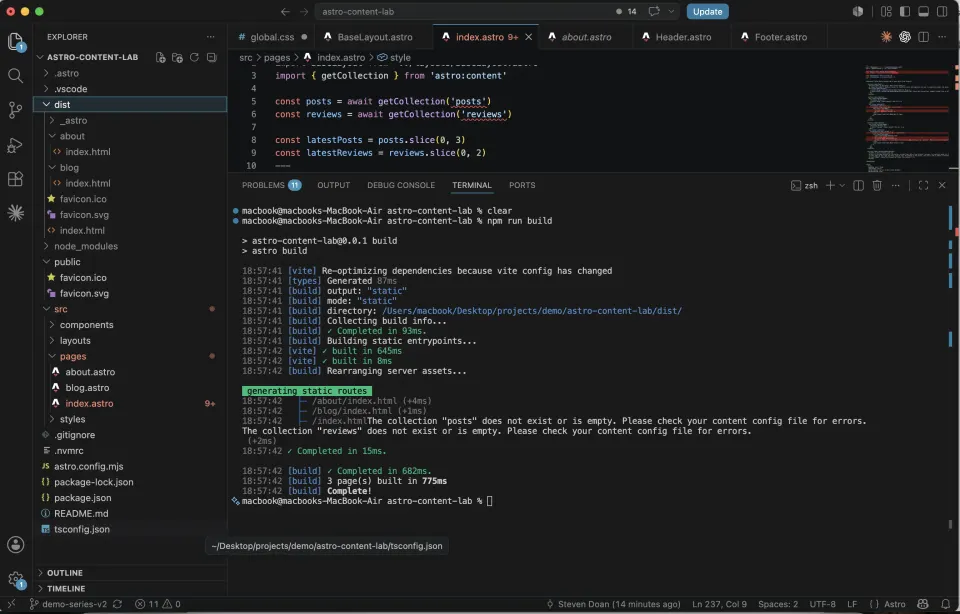Click UTF-8 encoding in status bar
Viewport: 960px width, 614px height.
pos(822,604)
